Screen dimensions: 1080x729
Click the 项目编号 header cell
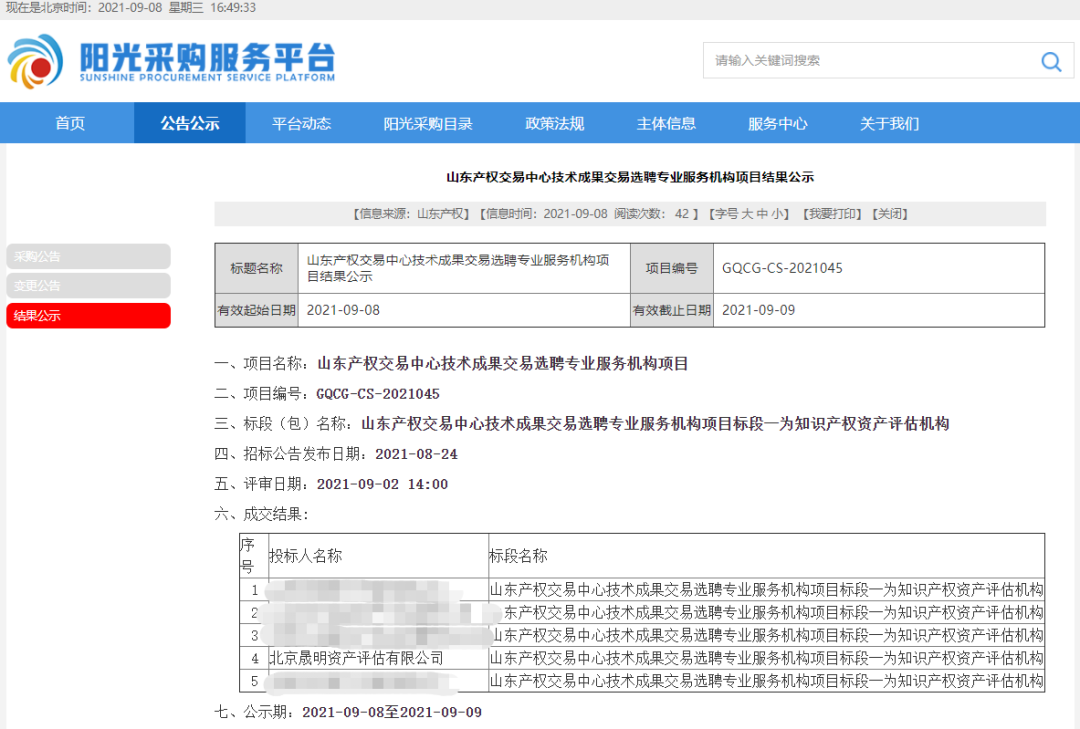(672, 268)
